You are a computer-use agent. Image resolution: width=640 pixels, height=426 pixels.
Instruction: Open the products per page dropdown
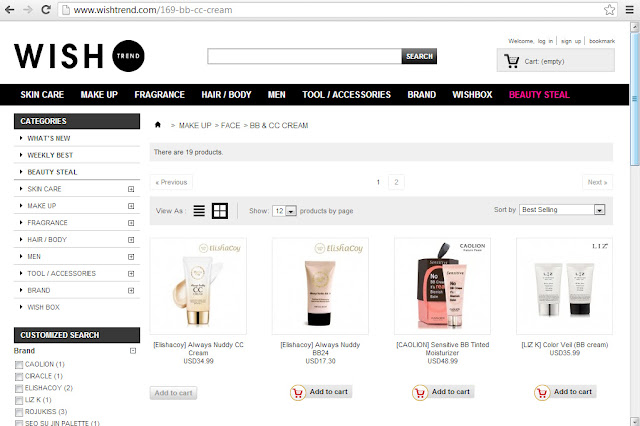284,211
